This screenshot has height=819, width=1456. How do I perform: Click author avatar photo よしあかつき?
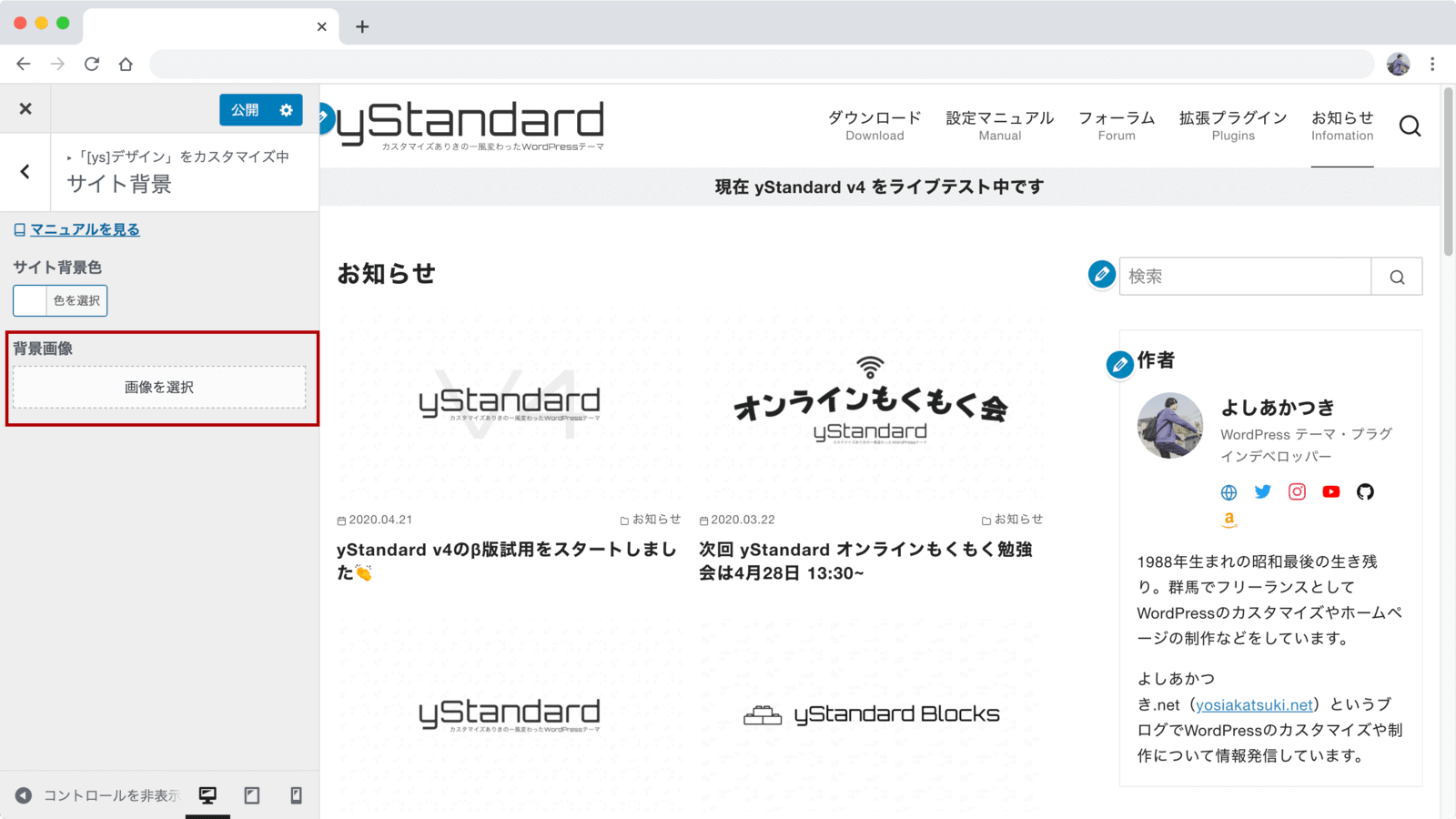pos(1170,426)
